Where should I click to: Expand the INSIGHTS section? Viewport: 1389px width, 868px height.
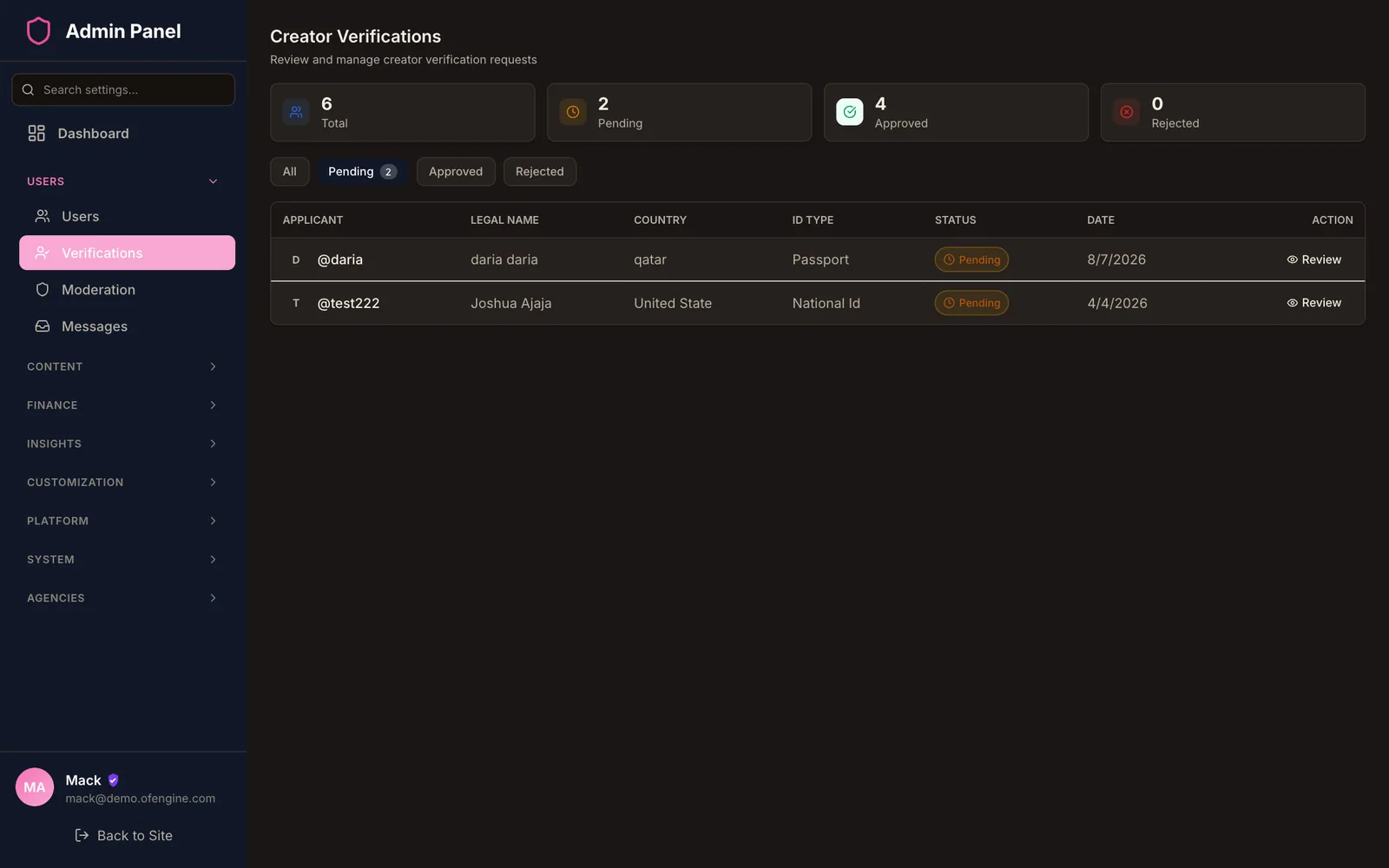coord(122,444)
